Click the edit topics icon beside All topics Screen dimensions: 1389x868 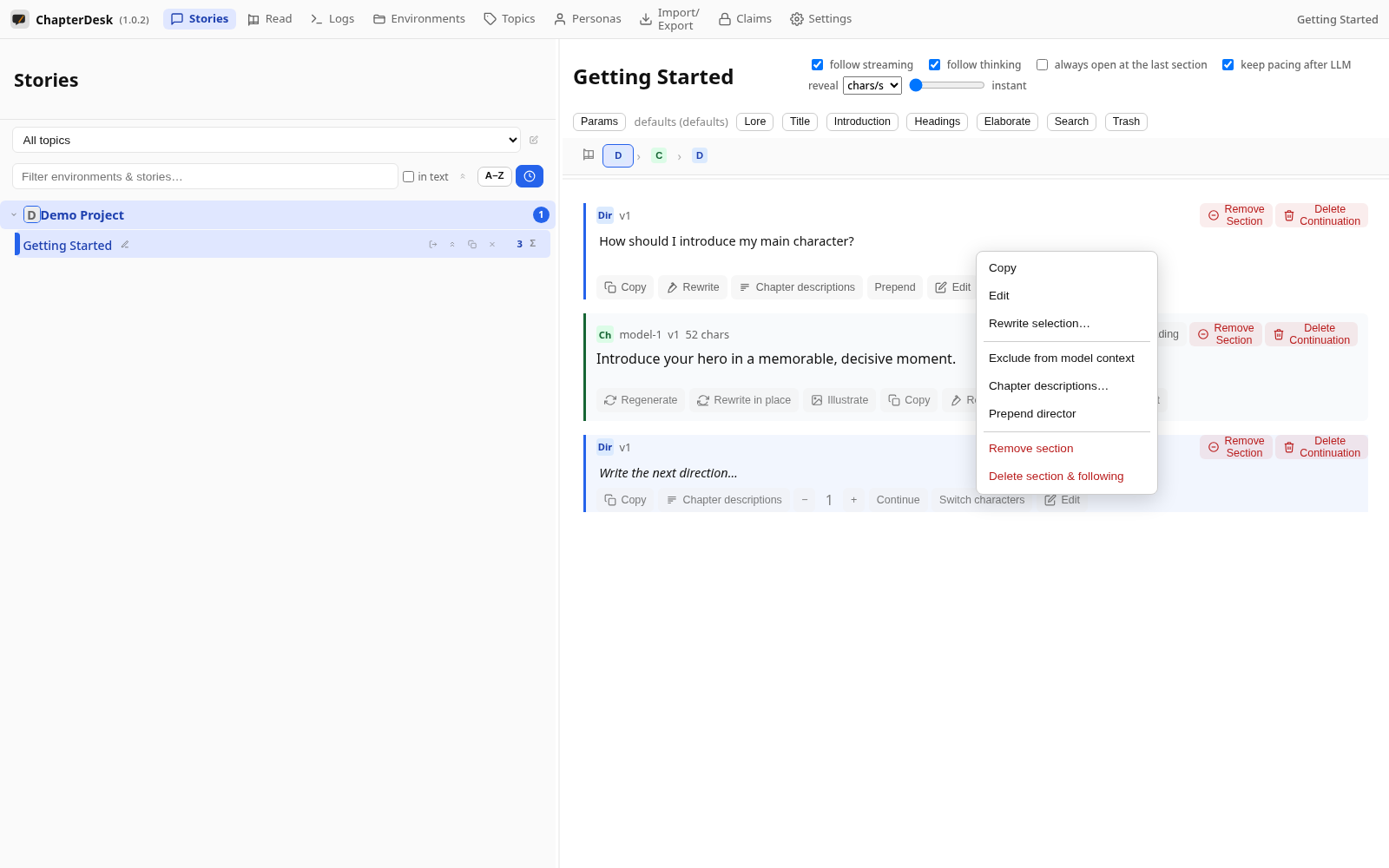[534, 140]
